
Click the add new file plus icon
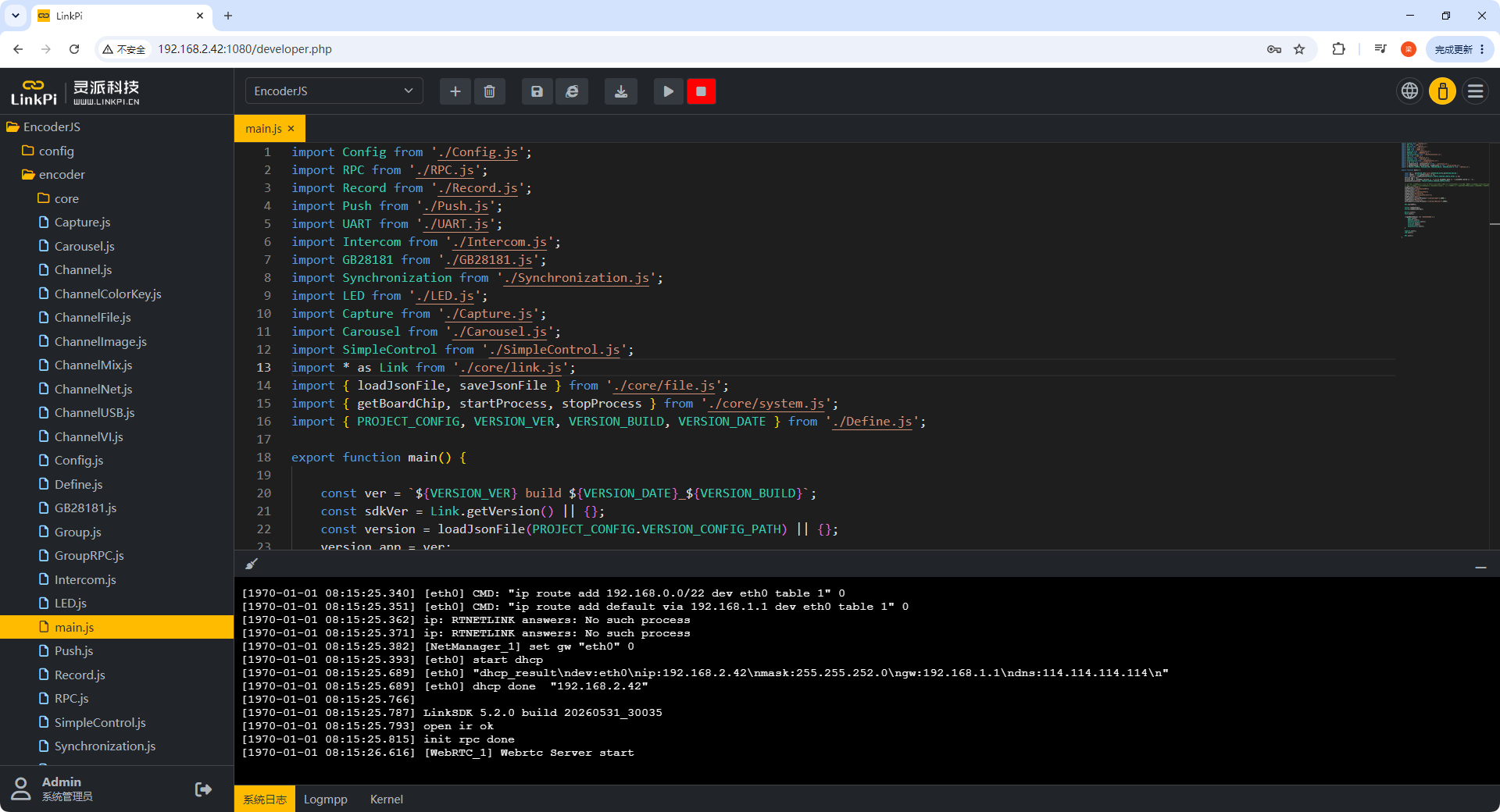[455, 91]
